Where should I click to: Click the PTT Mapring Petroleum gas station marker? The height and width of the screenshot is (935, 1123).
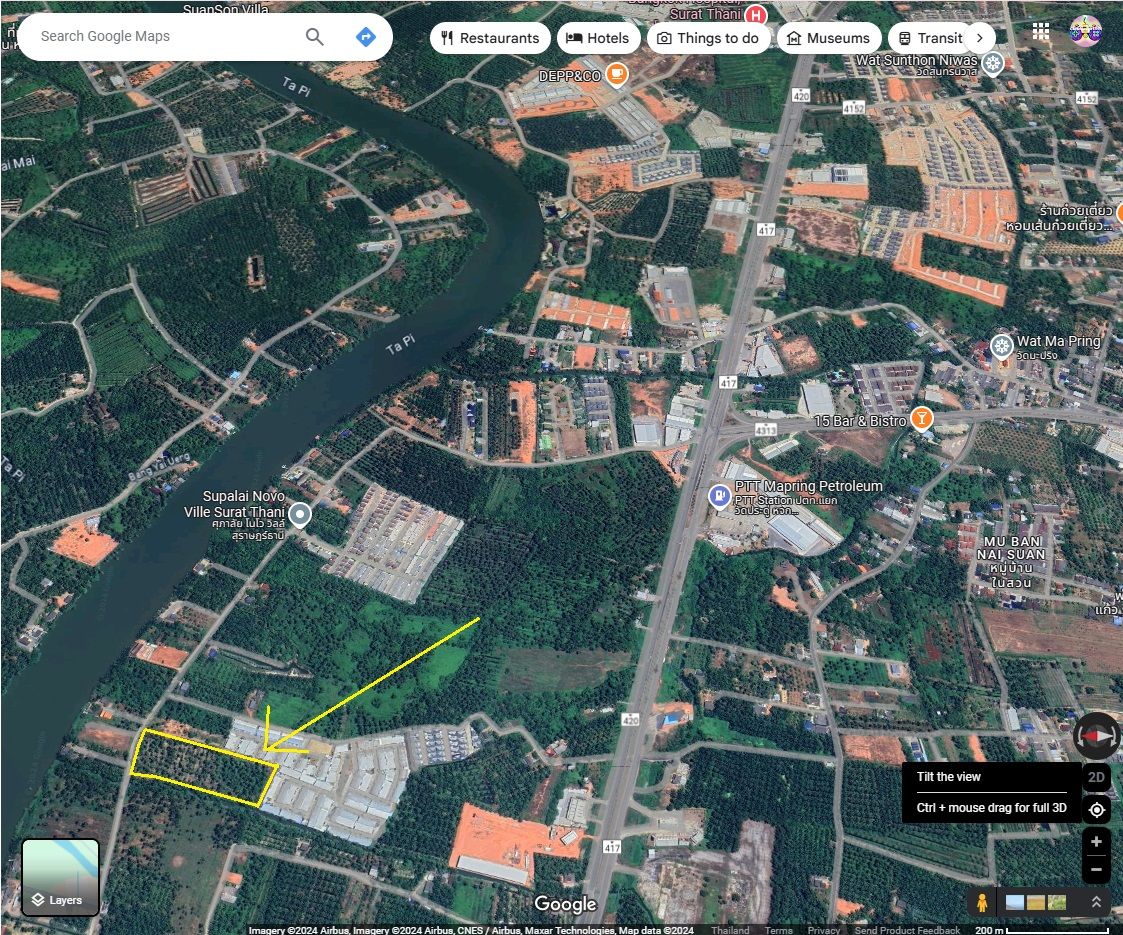click(719, 495)
